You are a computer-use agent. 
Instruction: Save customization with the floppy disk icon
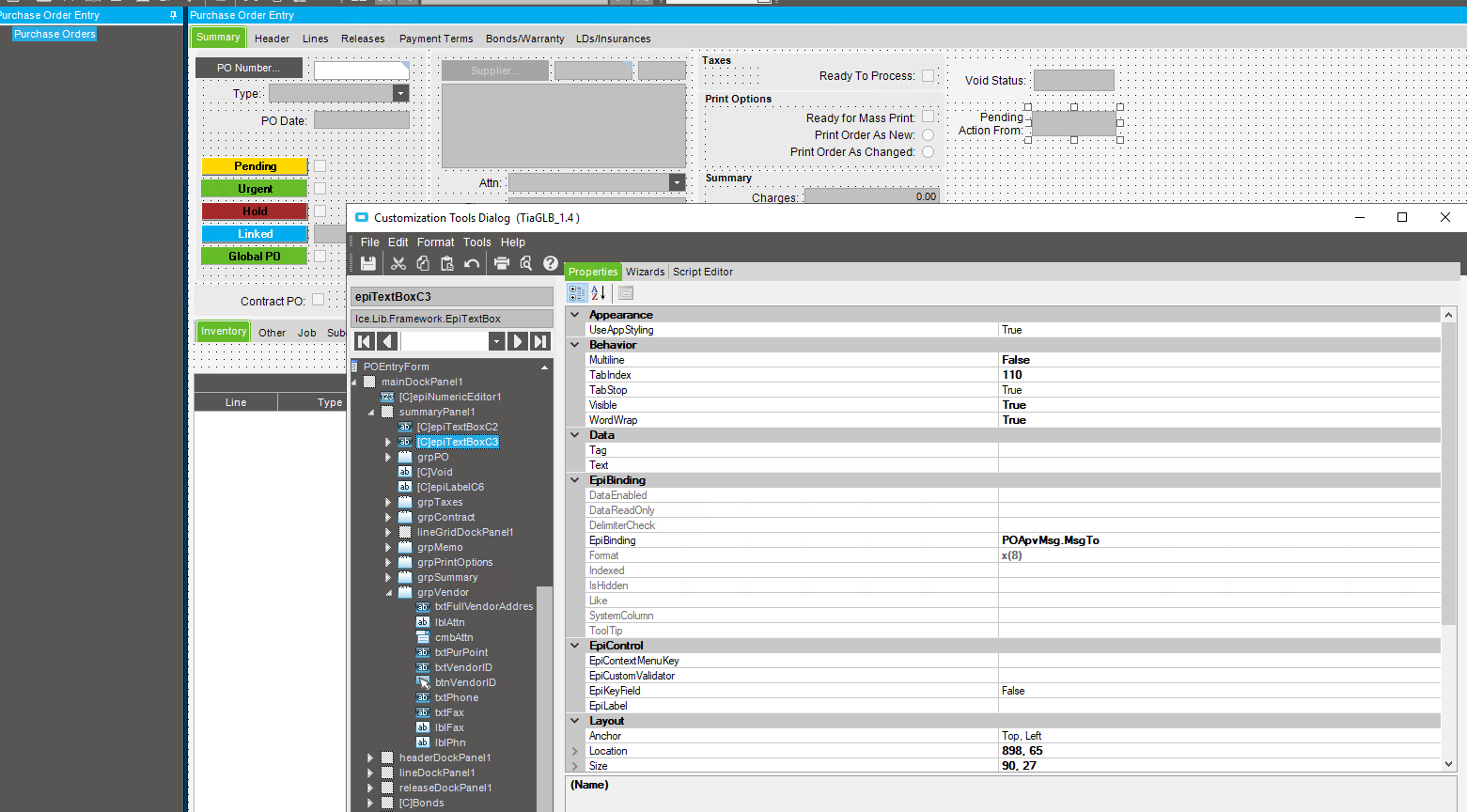pyautogui.click(x=368, y=264)
